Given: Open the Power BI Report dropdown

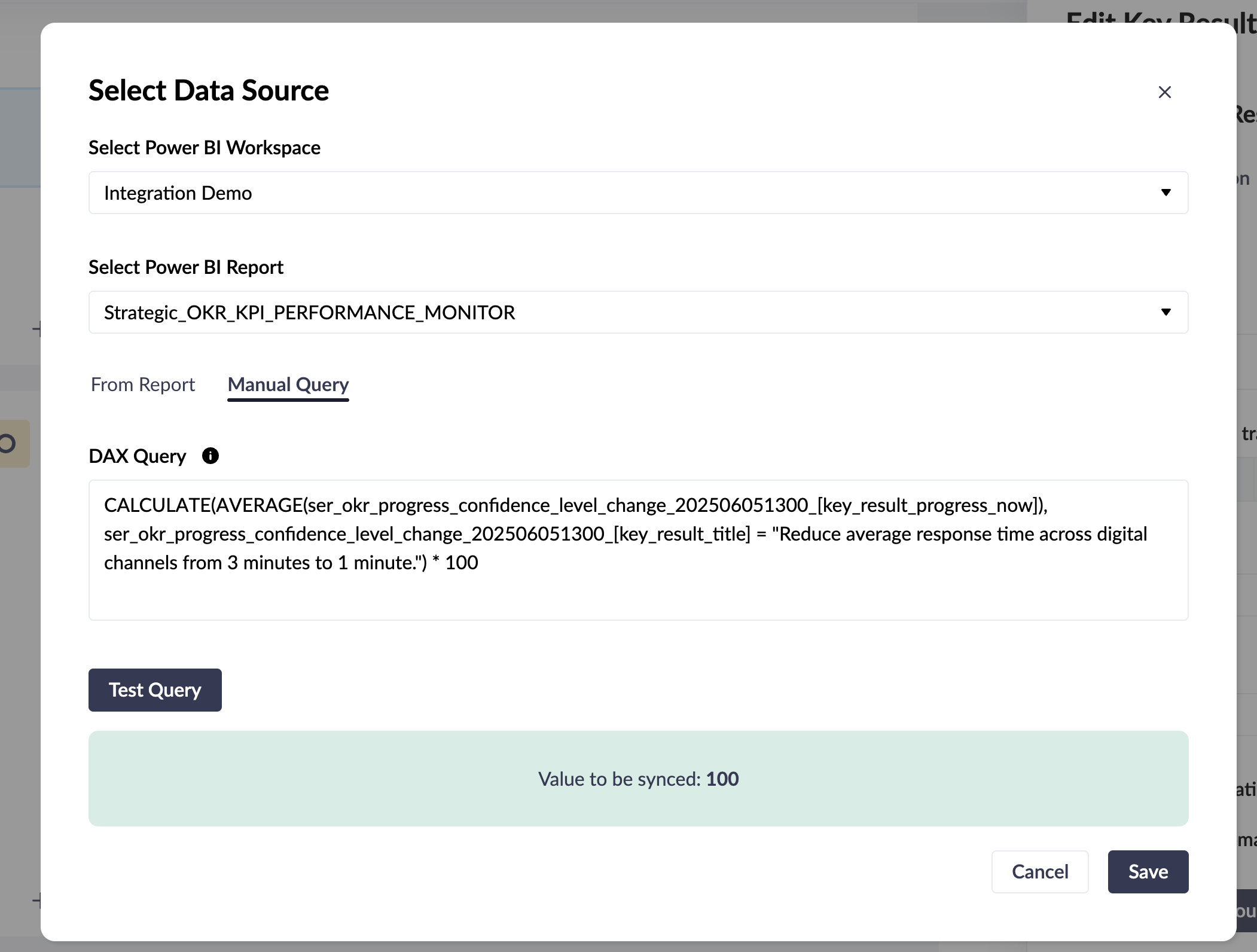Looking at the screenshot, I should (x=638, y=312).
